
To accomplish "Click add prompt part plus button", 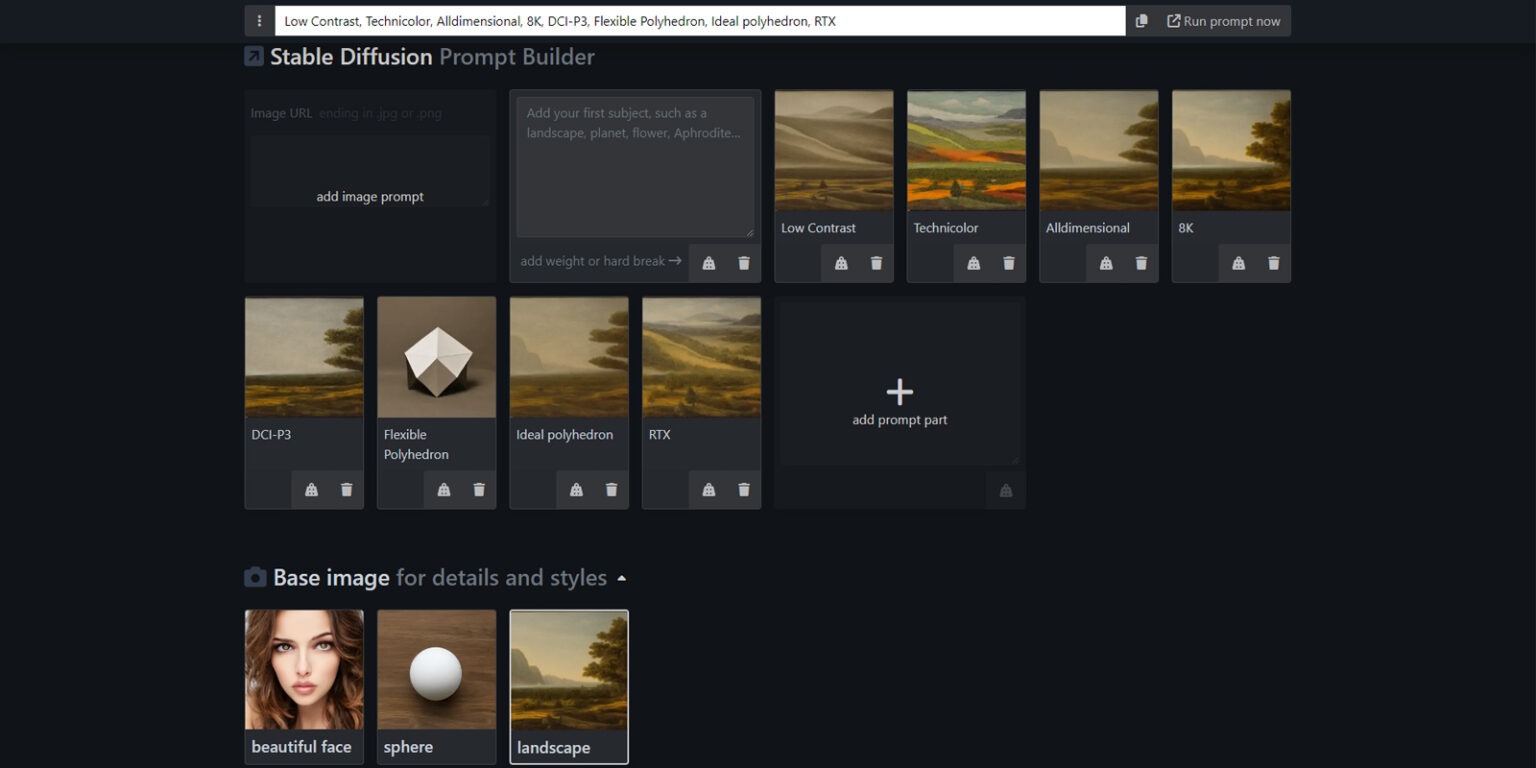I will click(x=899, y=392).
